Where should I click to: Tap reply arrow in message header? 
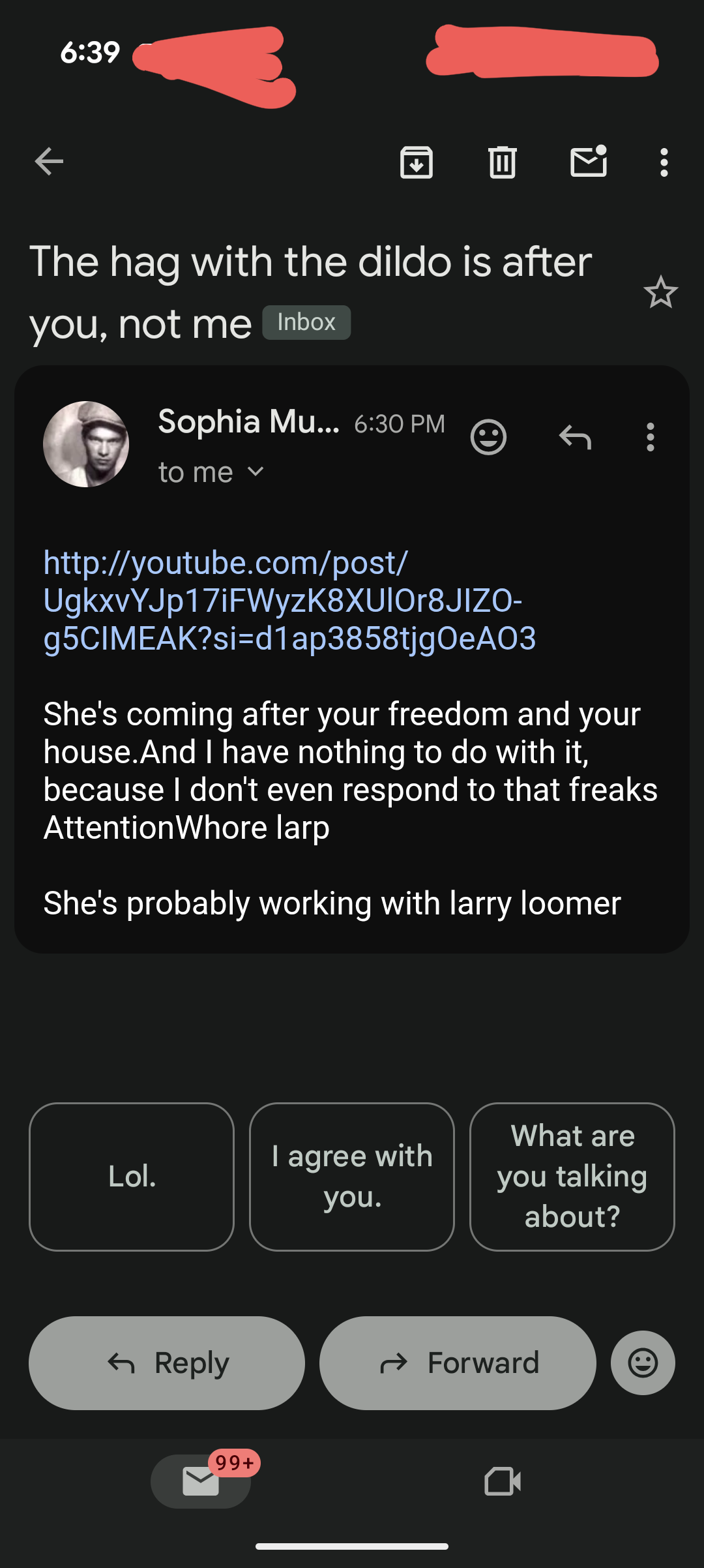click(575, 437)
